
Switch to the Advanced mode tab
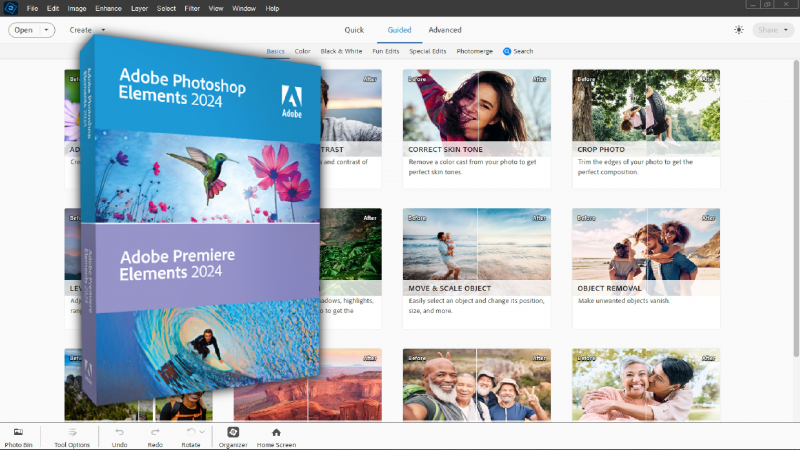coord(445,30)
